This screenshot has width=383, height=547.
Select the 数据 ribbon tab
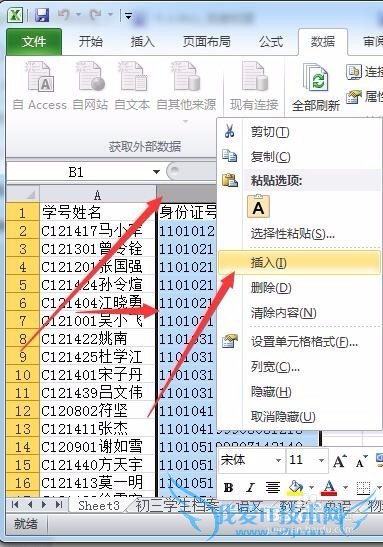coord(323,42)
